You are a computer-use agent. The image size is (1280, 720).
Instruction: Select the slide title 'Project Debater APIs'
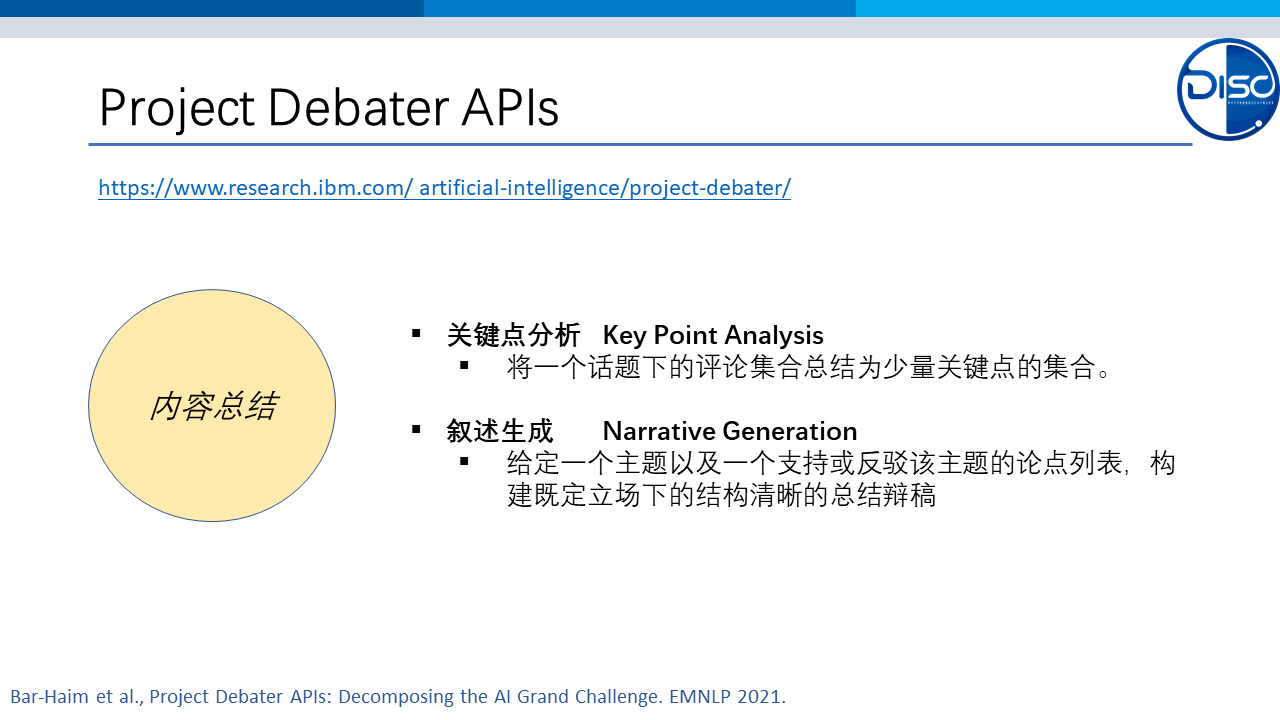coord(329,107)
